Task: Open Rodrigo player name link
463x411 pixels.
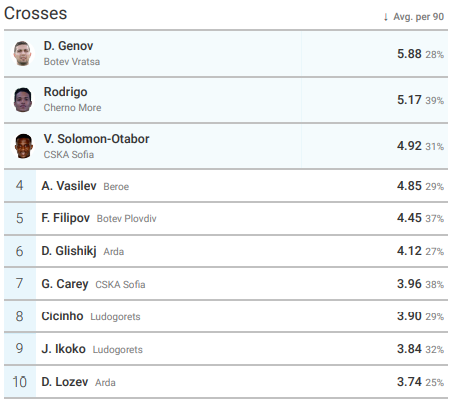Action: [66, 92]
